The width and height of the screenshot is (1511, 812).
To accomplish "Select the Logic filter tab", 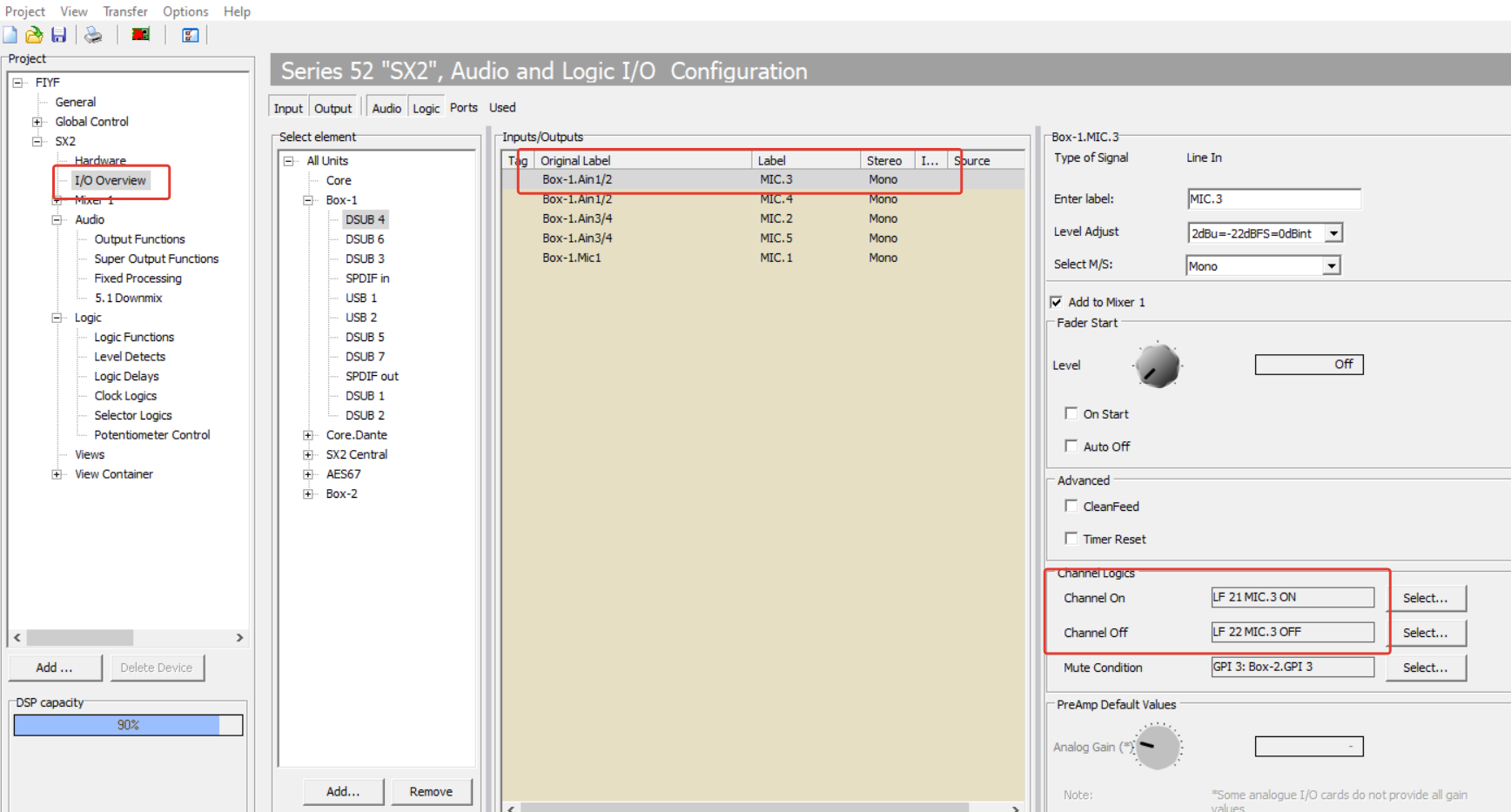I will (426, 108).
